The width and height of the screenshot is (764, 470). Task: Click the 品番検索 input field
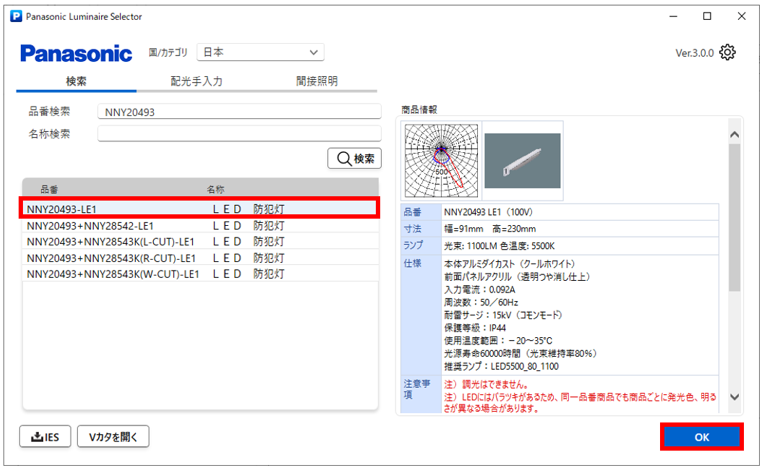point(239,112)
